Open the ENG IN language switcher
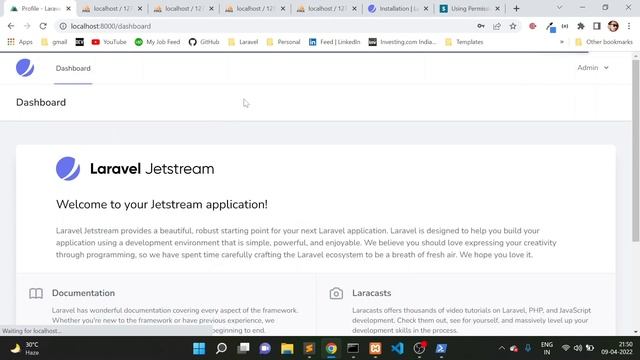Screen dimensions: 640x360 (547, 348)
